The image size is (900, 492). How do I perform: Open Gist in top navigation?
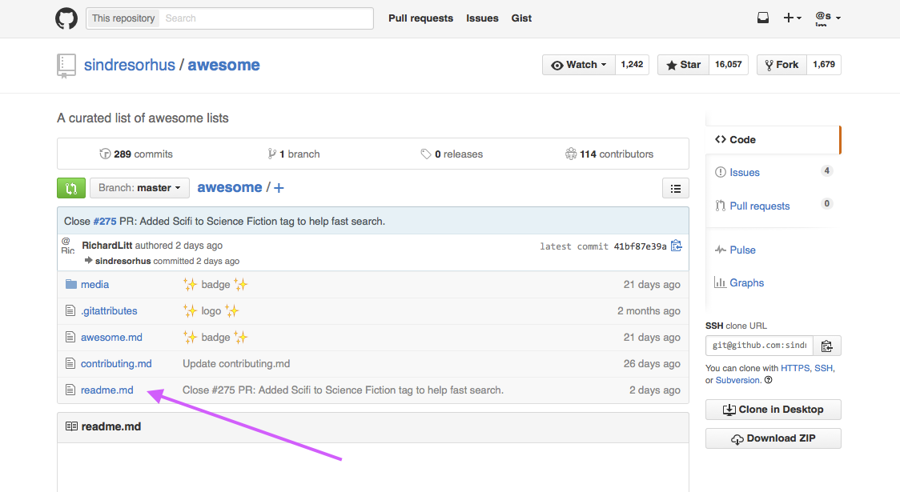coord(521,18)
